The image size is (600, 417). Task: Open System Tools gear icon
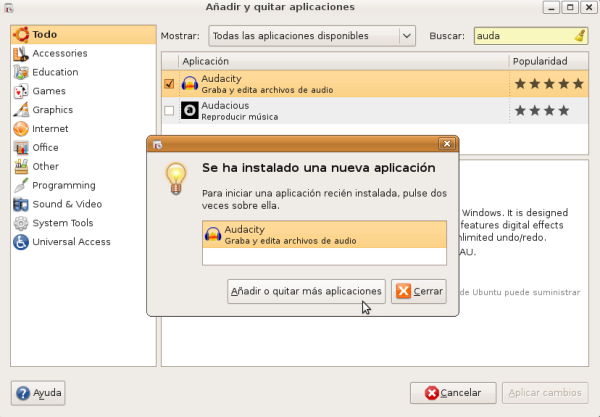[x=20, y=223]
